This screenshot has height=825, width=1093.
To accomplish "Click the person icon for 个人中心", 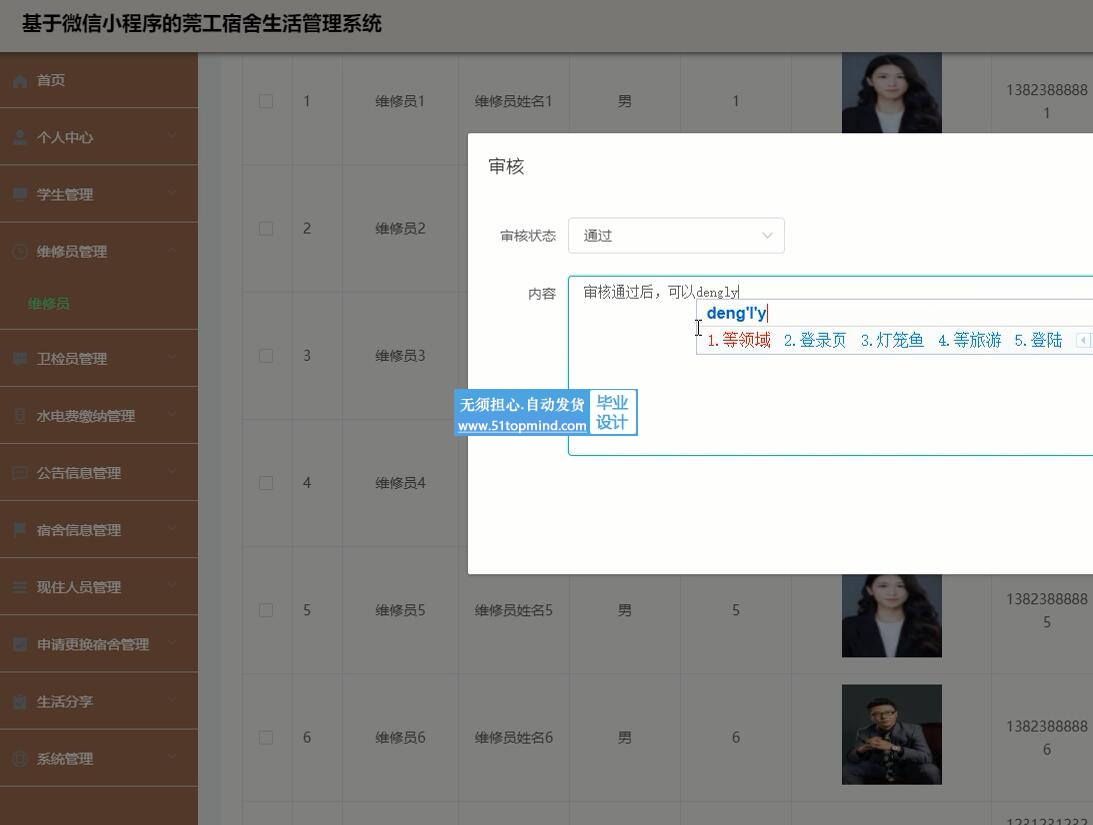I will point(20,138).
